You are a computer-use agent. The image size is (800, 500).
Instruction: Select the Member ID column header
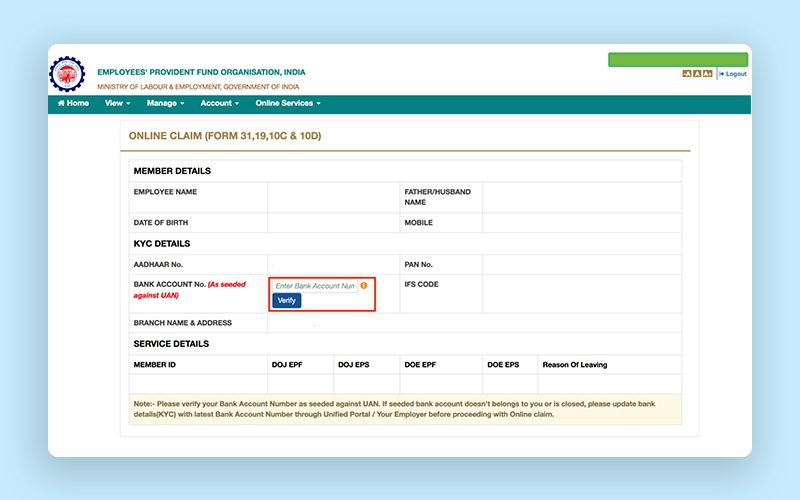(x=155, y=365)
